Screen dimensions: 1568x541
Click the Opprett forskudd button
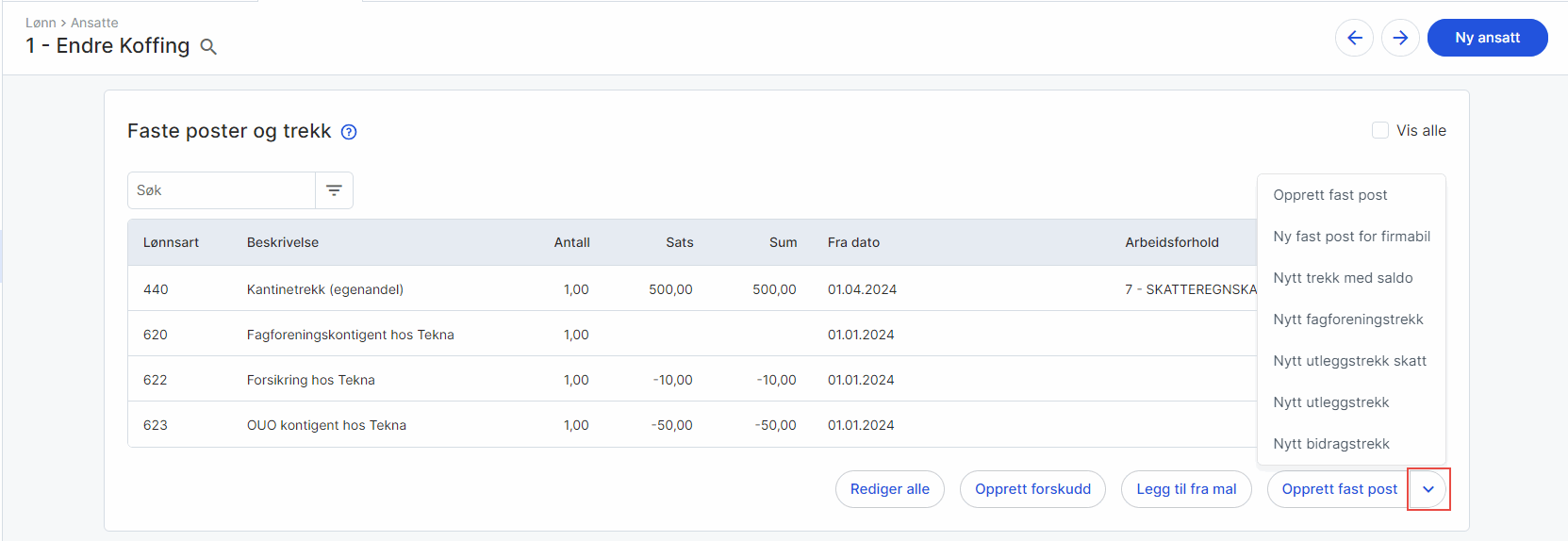point(1032,489)
